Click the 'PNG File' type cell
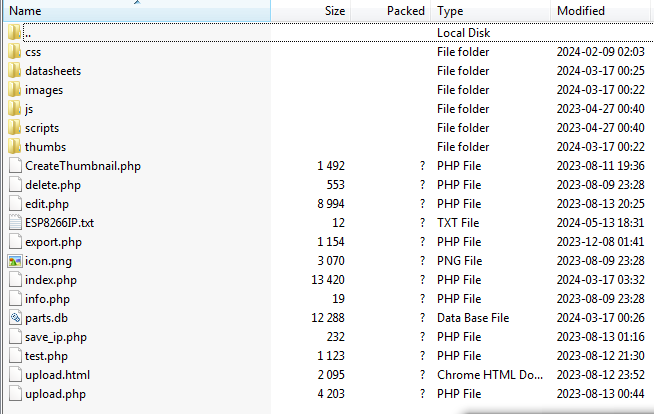Screen dimensions: 654x414 pyautogui.click(x=460, y=261)
